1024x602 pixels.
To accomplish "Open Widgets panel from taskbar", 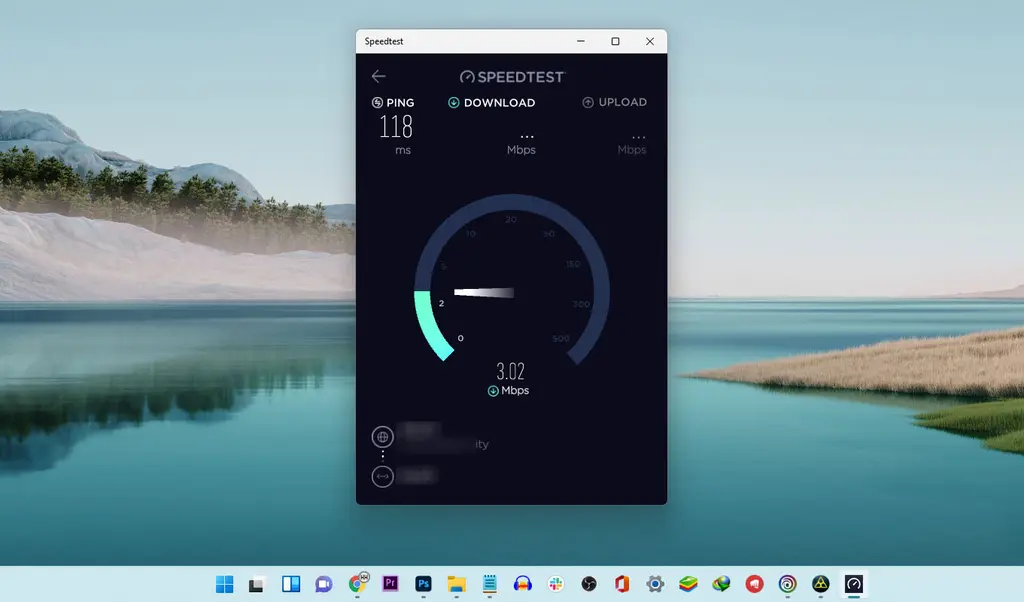I will 291,584.
